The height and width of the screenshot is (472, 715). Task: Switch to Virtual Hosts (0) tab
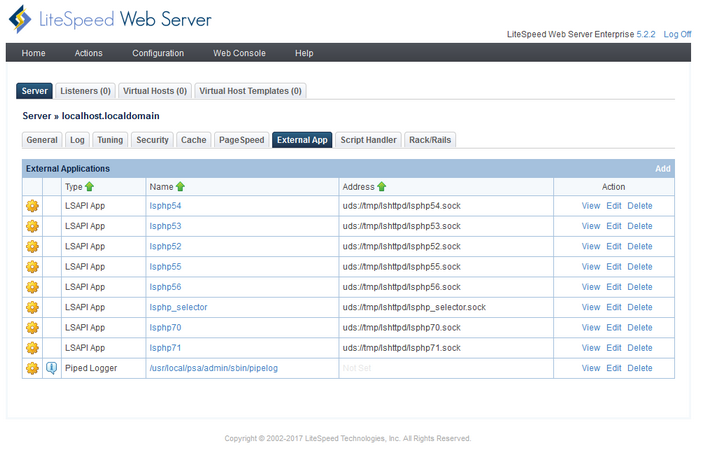click(x=155, y=91)
